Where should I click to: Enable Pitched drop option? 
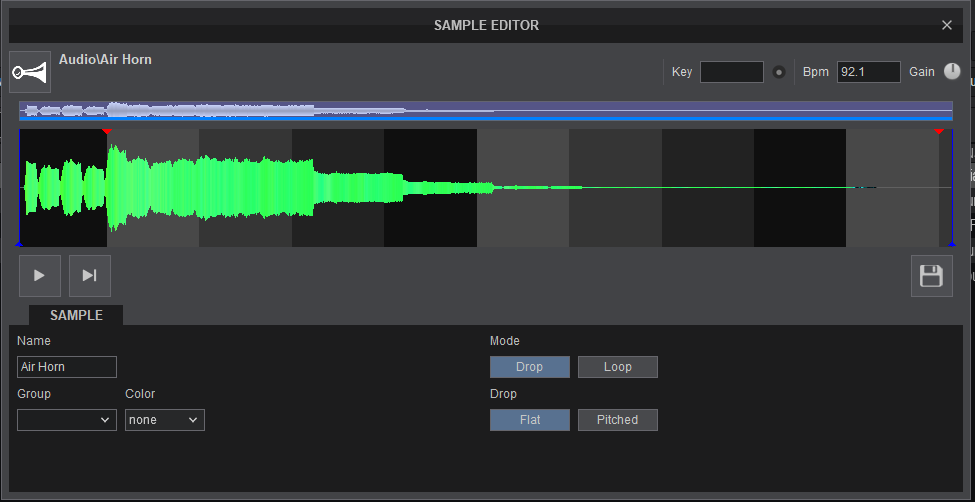(617, 420)
